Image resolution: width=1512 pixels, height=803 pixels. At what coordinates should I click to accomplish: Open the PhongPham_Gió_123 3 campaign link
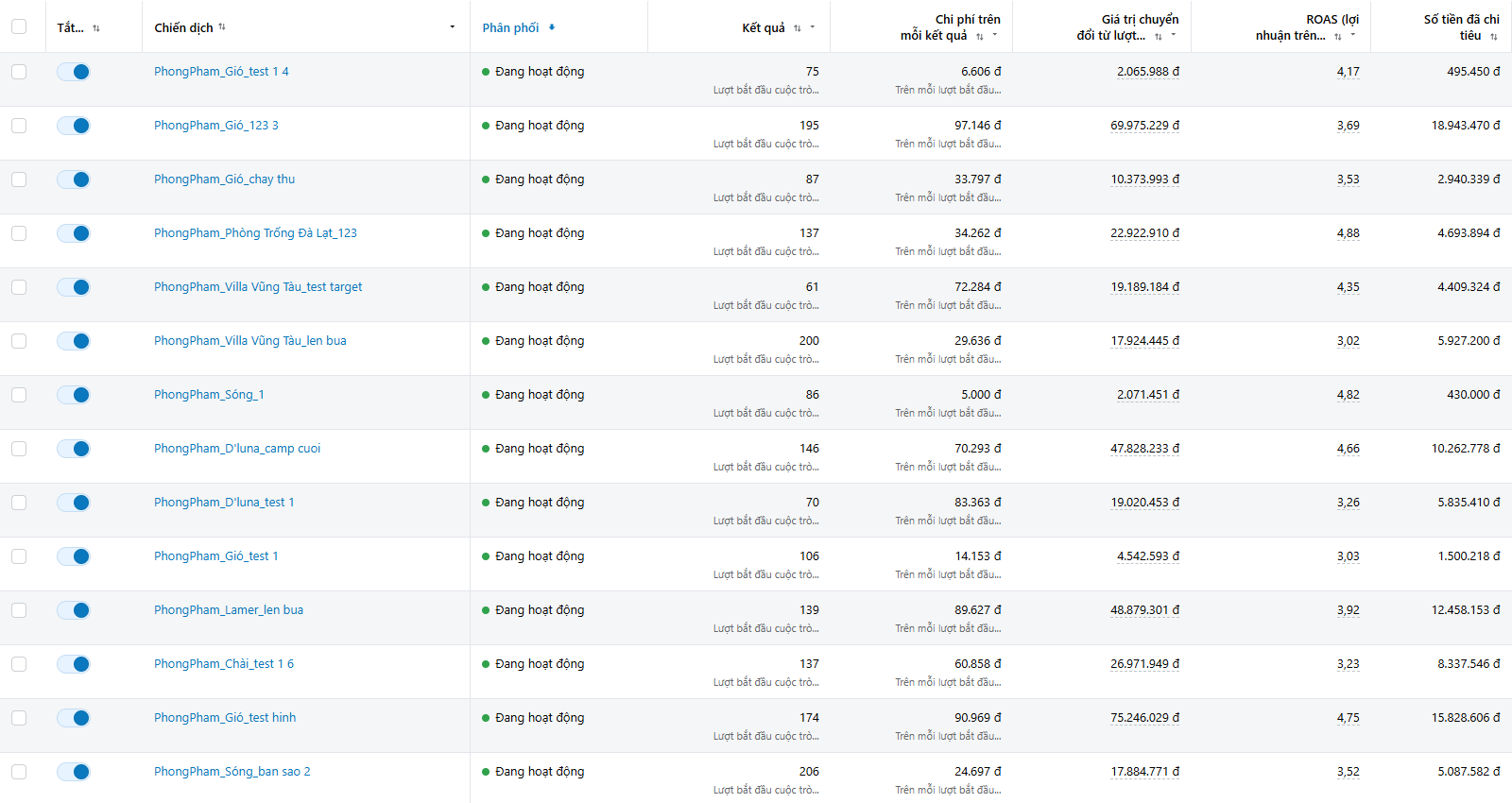pyautogui.click(x=216, y=126)
